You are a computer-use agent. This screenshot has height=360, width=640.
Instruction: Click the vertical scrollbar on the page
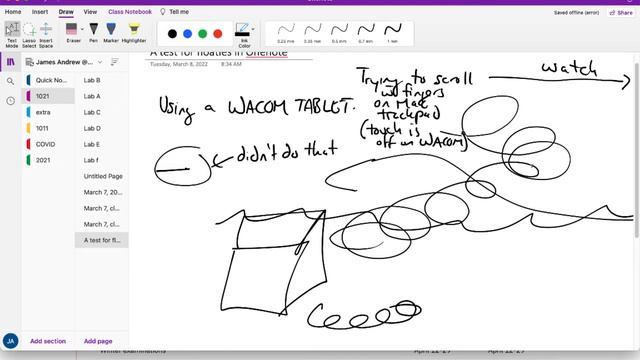tap(636, 149)
